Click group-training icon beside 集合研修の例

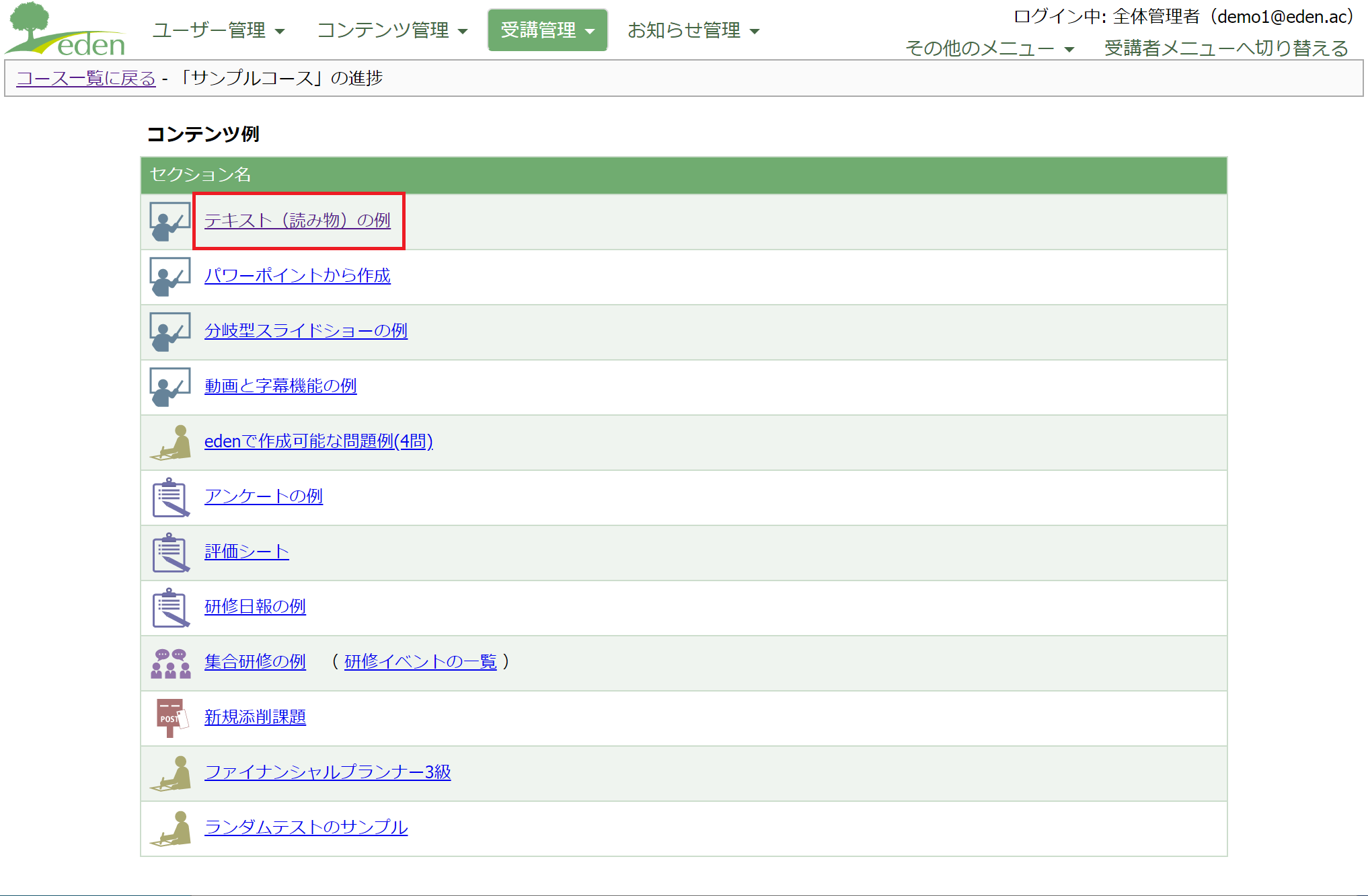pyautogui.click(x=170, y=663)
